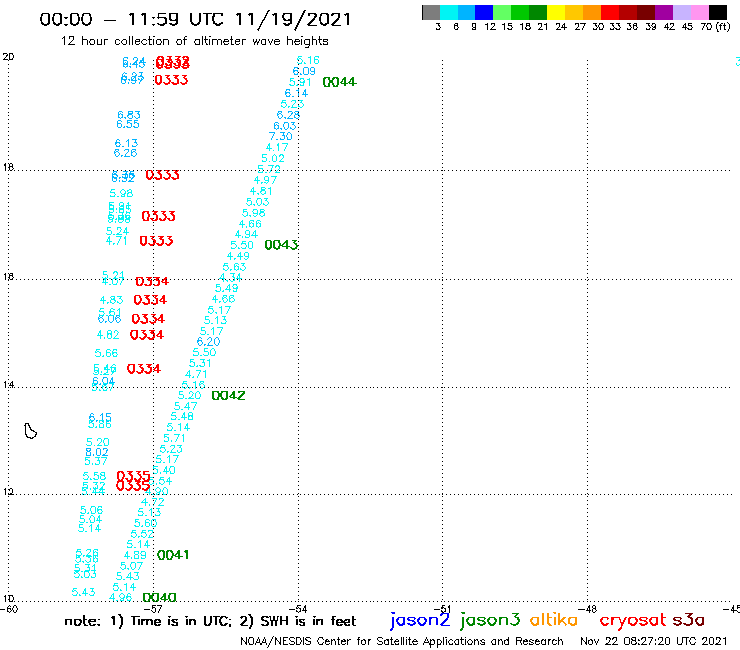Click the 6.09 wave height value

click(304, 71)
